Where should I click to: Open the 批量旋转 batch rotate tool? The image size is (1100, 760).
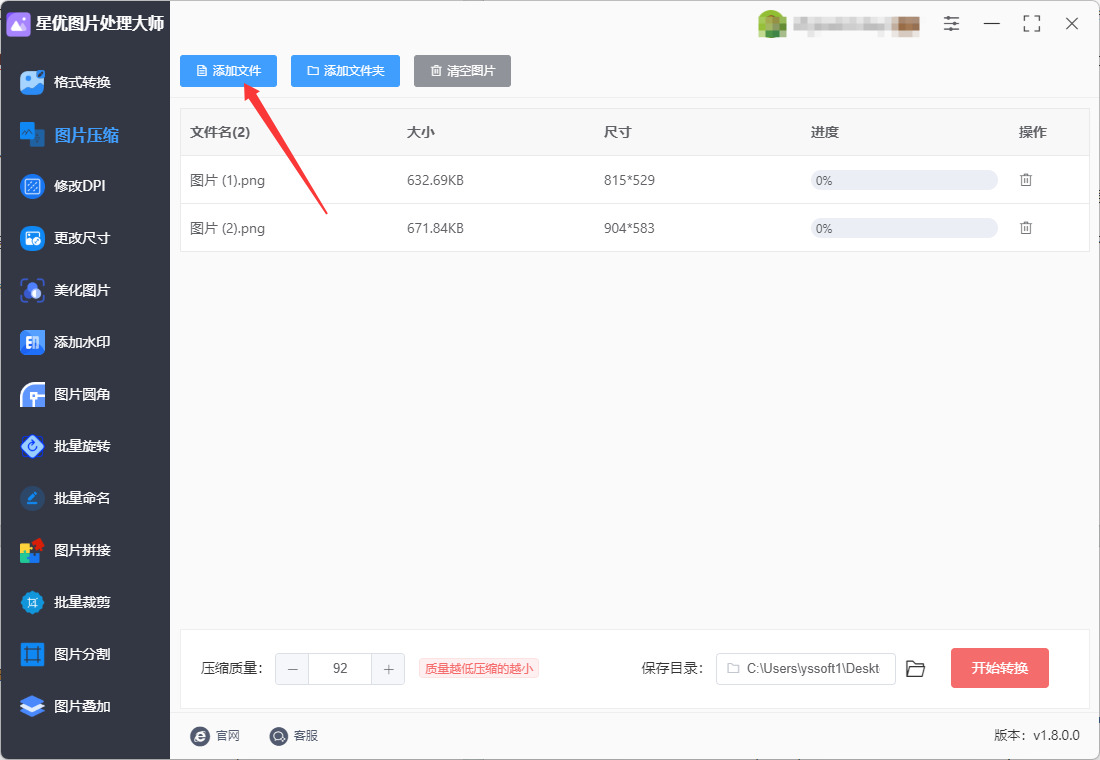pos(65,446)
